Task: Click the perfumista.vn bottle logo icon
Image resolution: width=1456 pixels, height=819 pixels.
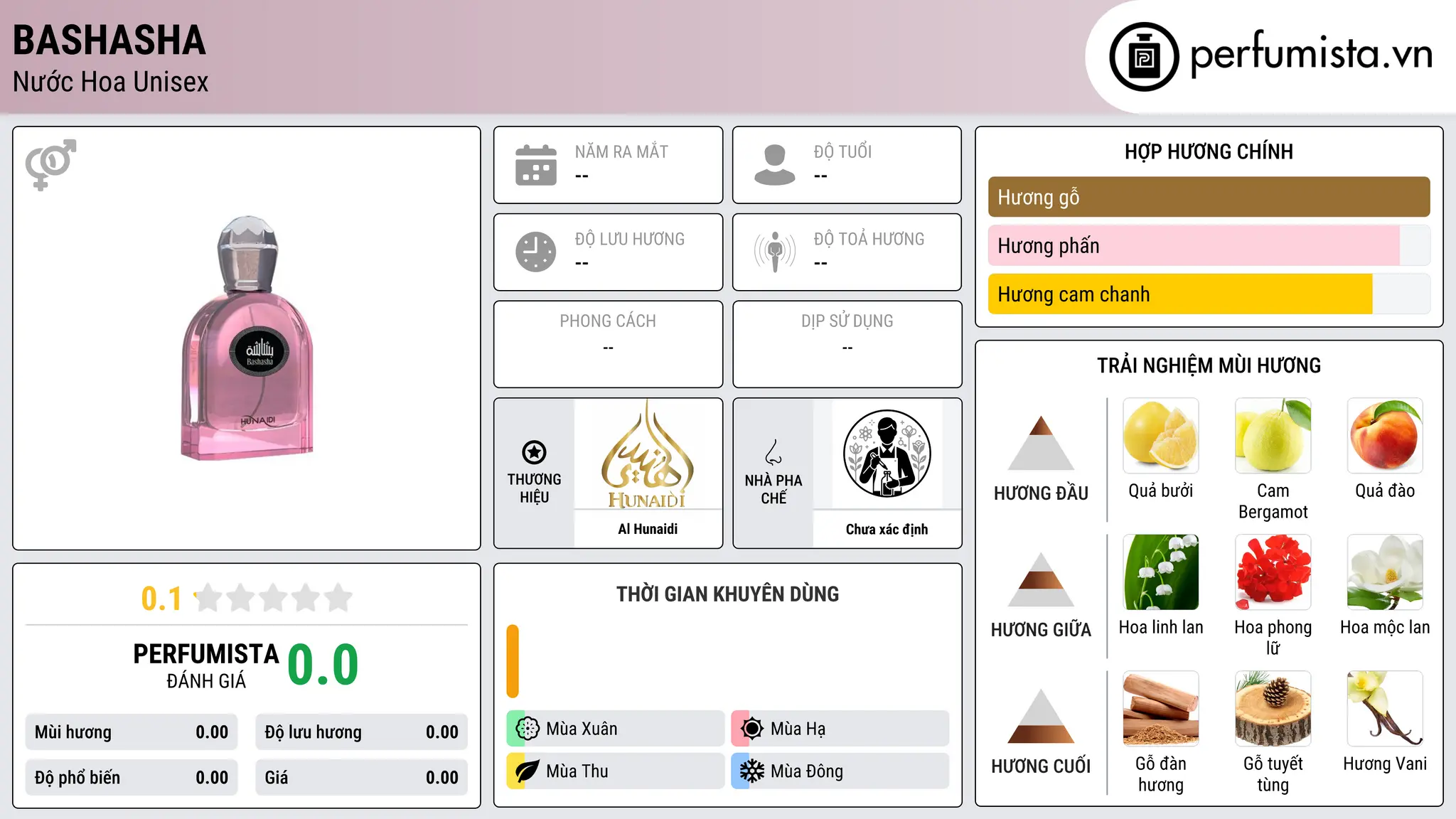Action: (1144, 57)
